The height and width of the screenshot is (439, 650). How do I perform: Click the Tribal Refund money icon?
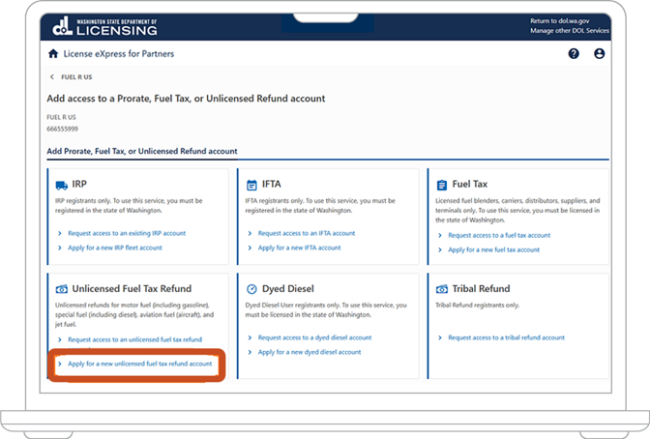pos(442,289)
